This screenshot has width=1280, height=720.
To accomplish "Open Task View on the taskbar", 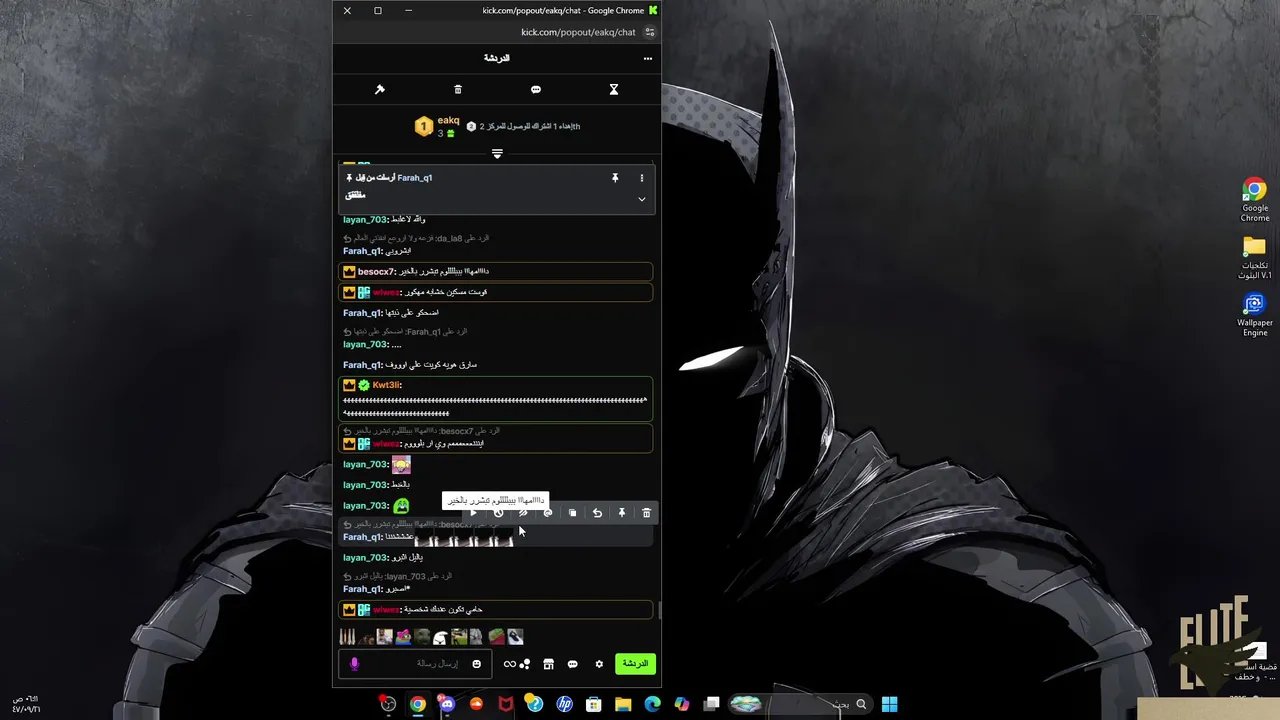I will [712, 704].
